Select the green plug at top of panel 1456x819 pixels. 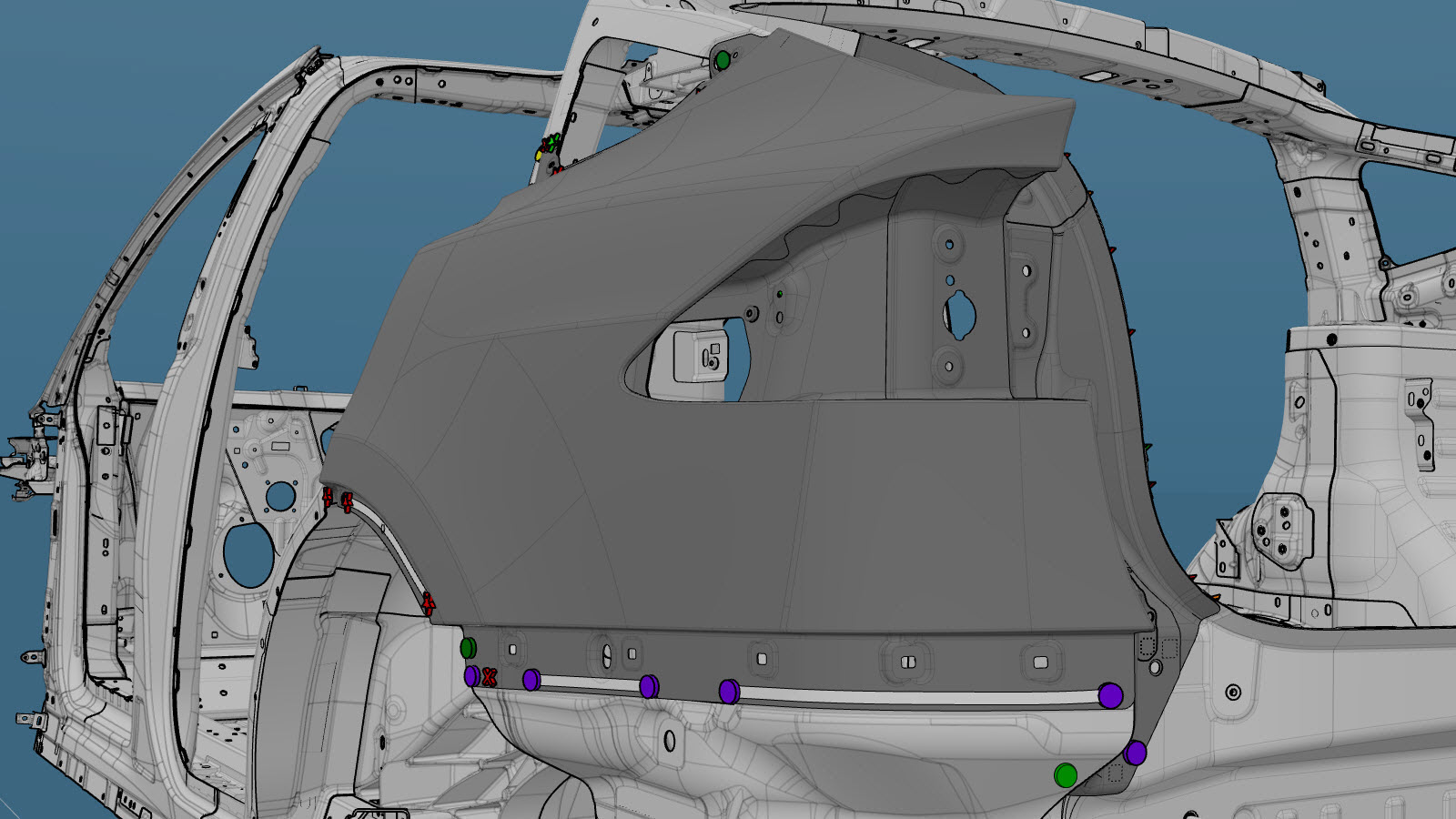(x=723, y=61)
